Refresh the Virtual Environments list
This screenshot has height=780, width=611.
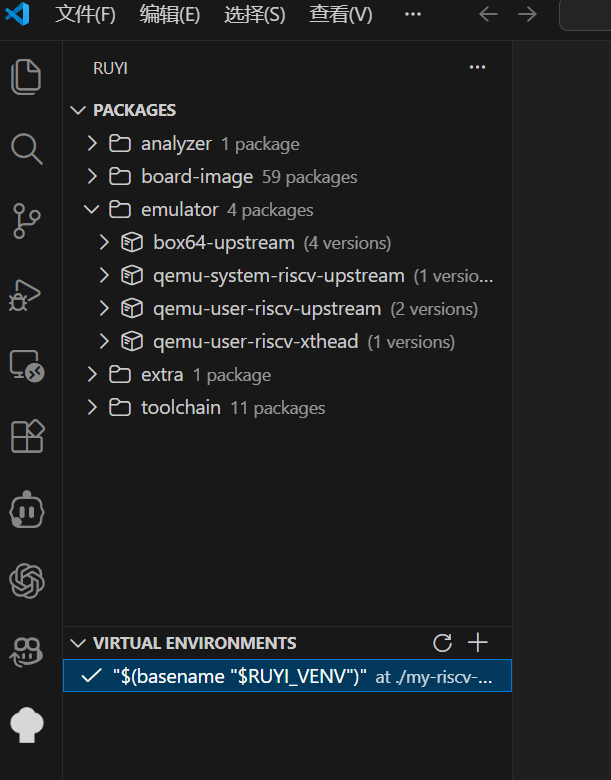[442, 643]
